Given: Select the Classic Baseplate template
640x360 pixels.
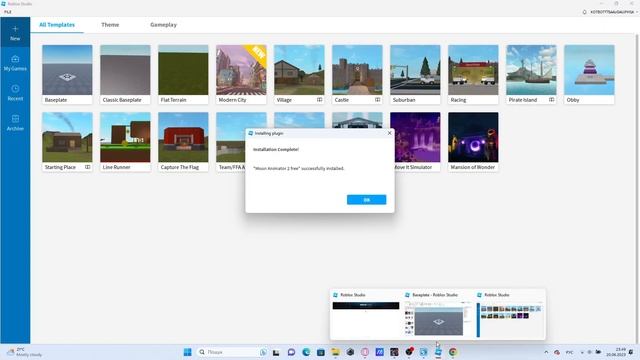Looking at the screenshot, I should pyautogui.click(x=125, y=74).
